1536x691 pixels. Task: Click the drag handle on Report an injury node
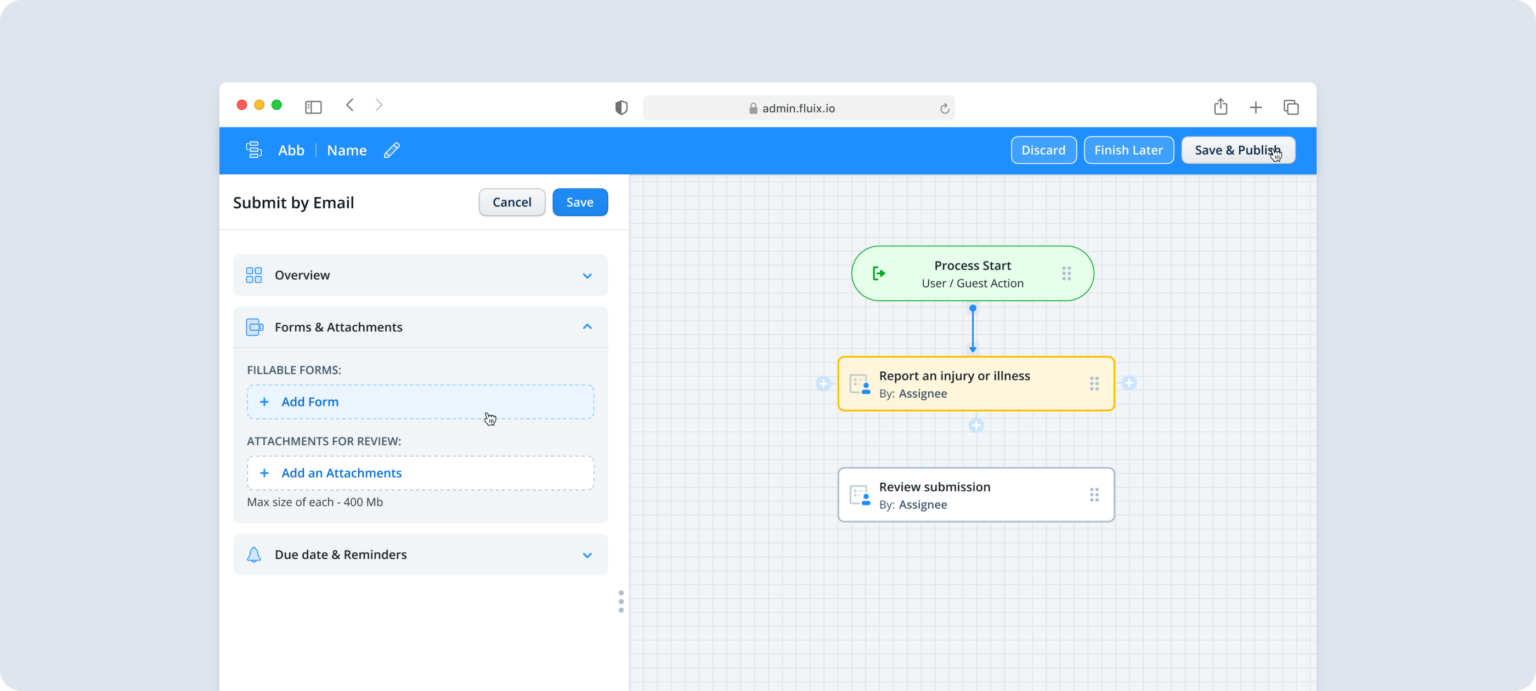pos(1095,383)
